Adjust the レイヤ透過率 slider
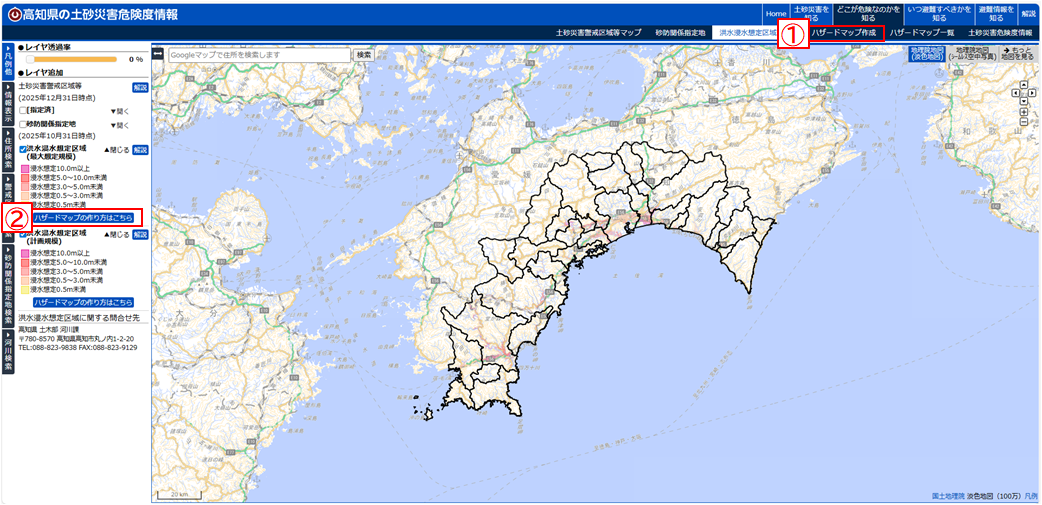The width and height of the screenshot is (1042, 505). (30, 60)
